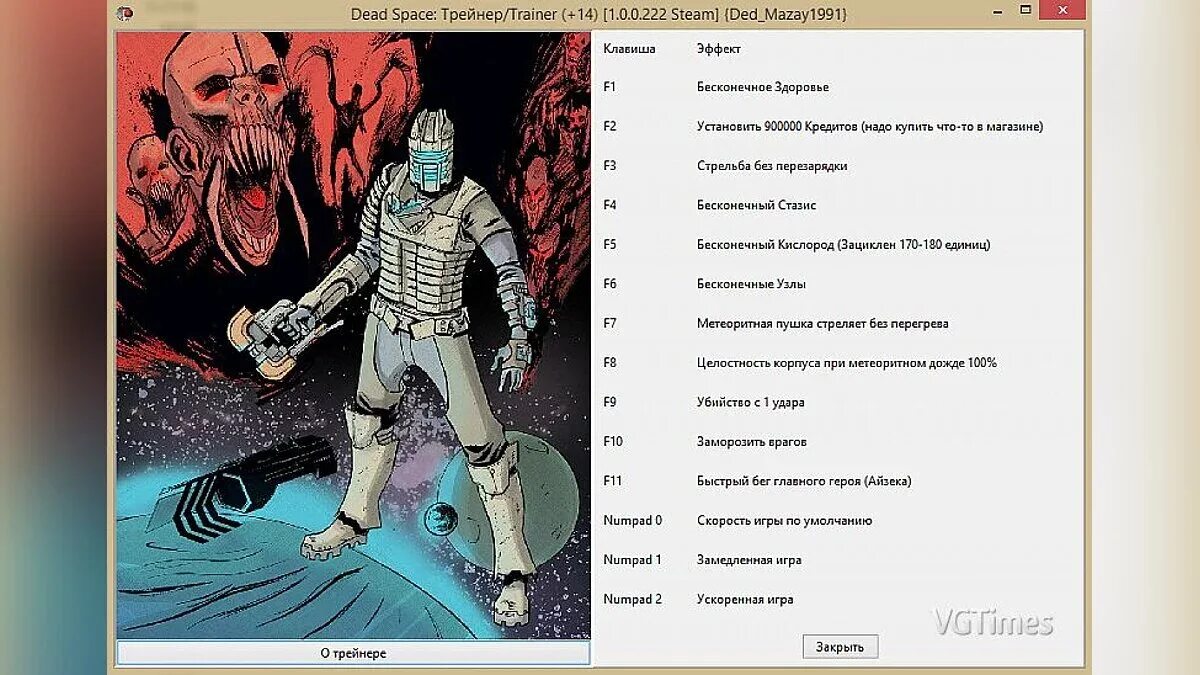
Task: Select the 'Клавиша' column header
Action: pyautogui.click(x=630, y=48)
